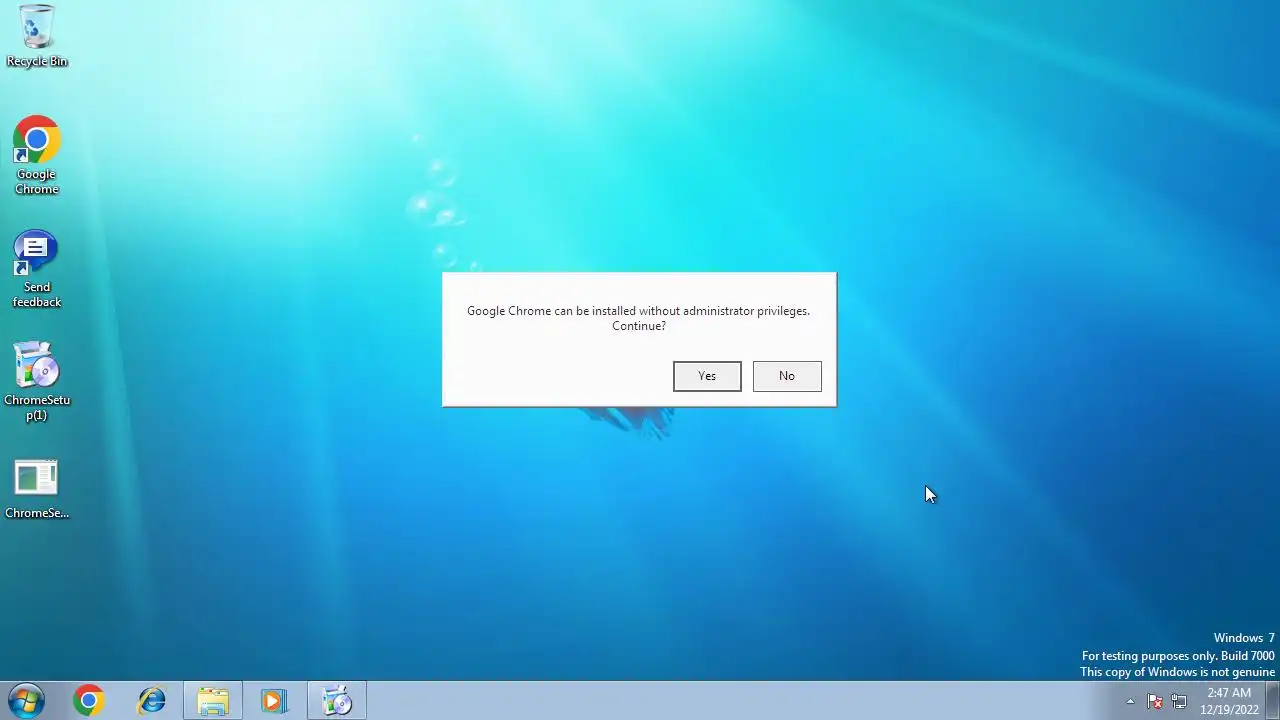Screen dimensions: 1280x720
Task: Open the network status tray icon
Action: [x=1179, y=701]
